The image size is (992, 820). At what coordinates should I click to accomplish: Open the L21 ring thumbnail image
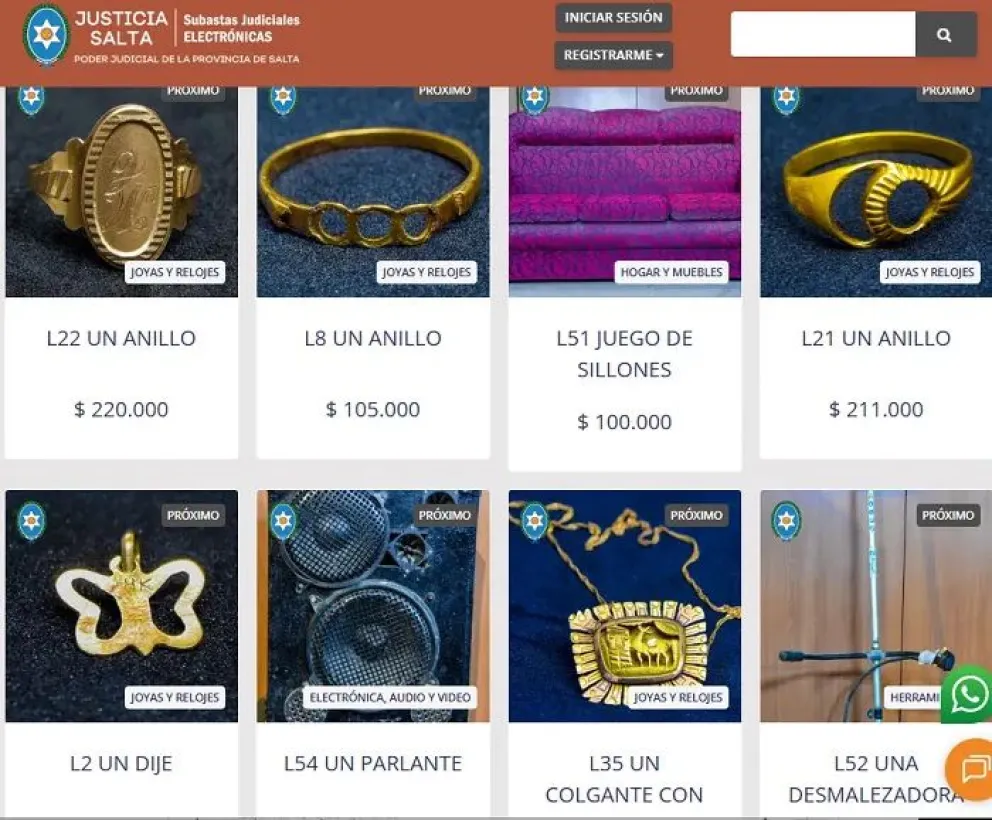[x=876, y=192]
